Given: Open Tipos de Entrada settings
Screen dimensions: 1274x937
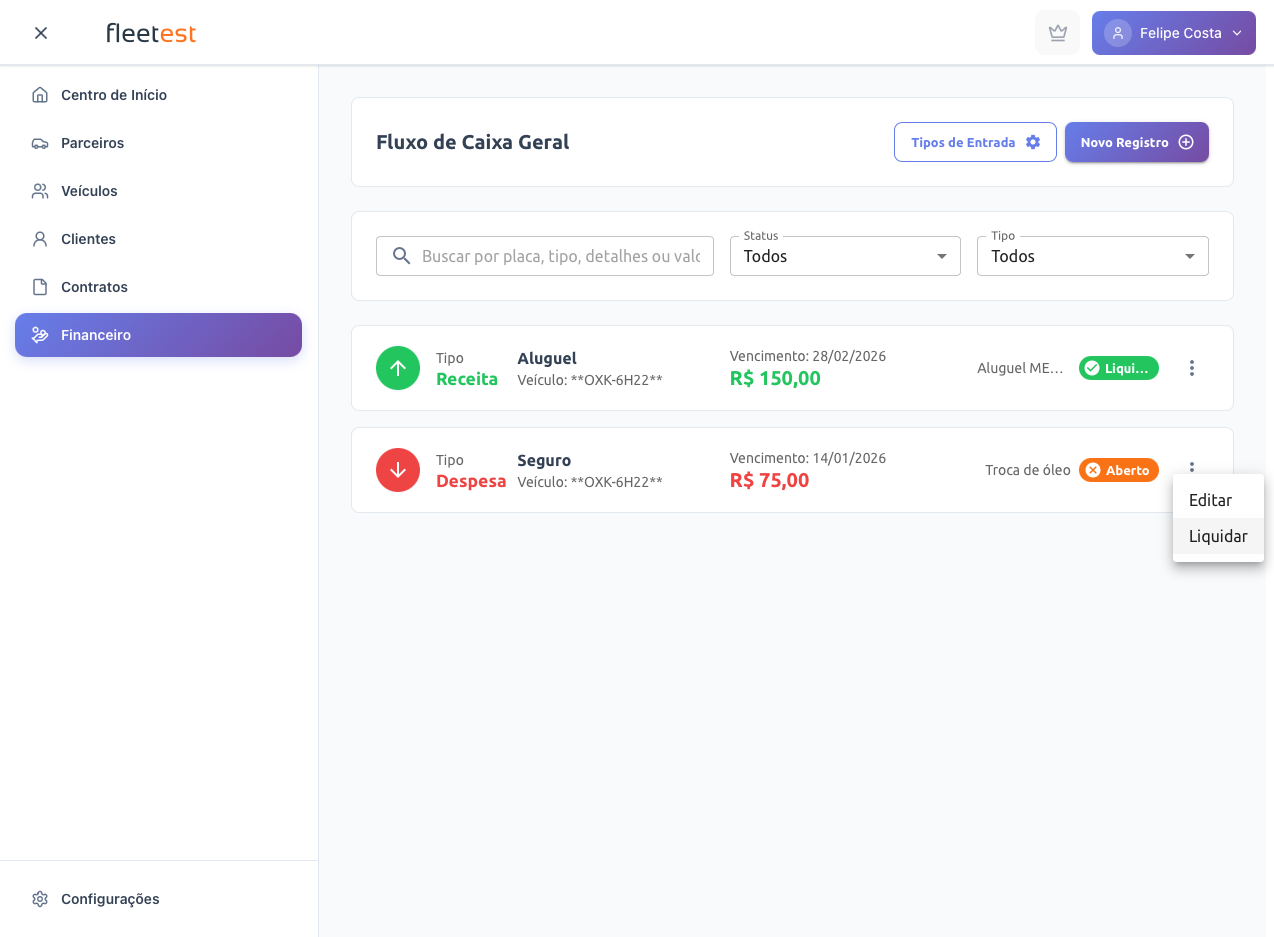Looking at the screenshot, I should [974, 142].
